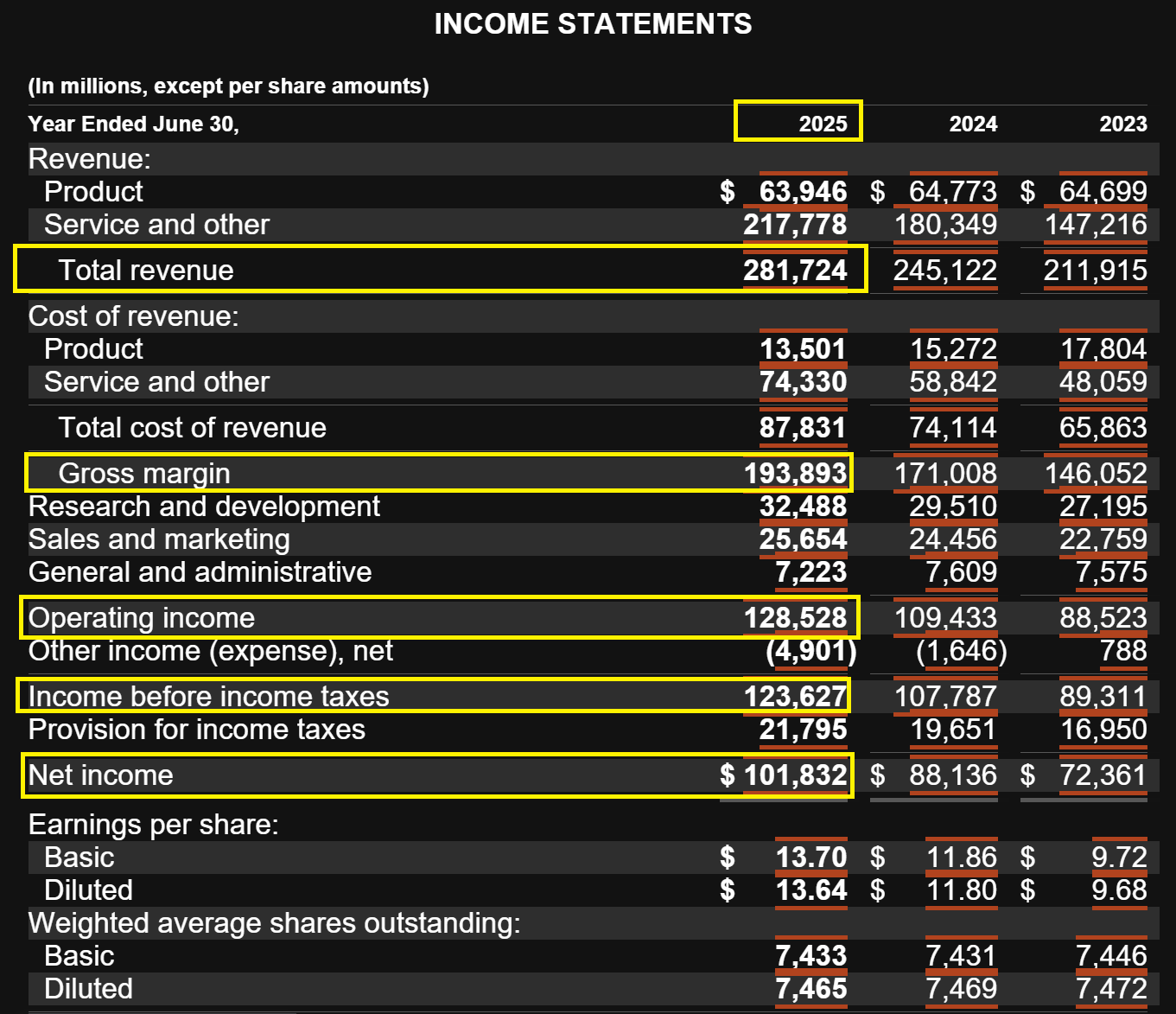1176x1014 pixels.
Task: Select the 2025 column header
Action: tap(823, 124)
